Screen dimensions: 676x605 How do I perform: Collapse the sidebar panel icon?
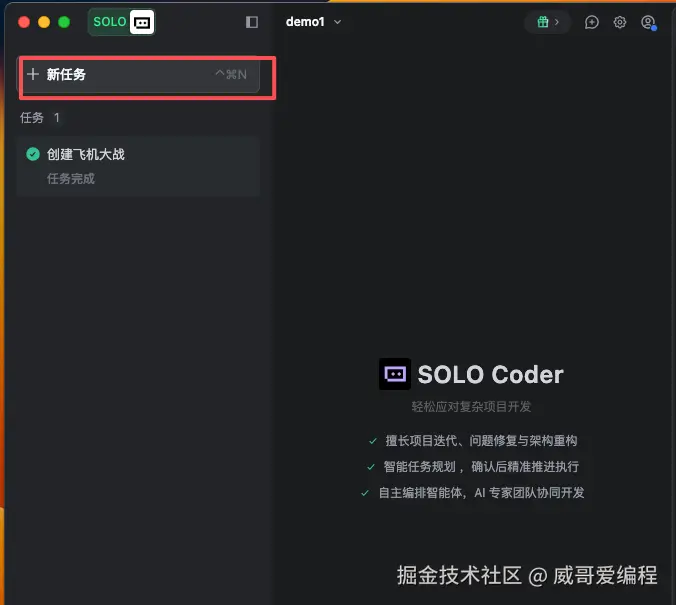[x=252, y=22]
